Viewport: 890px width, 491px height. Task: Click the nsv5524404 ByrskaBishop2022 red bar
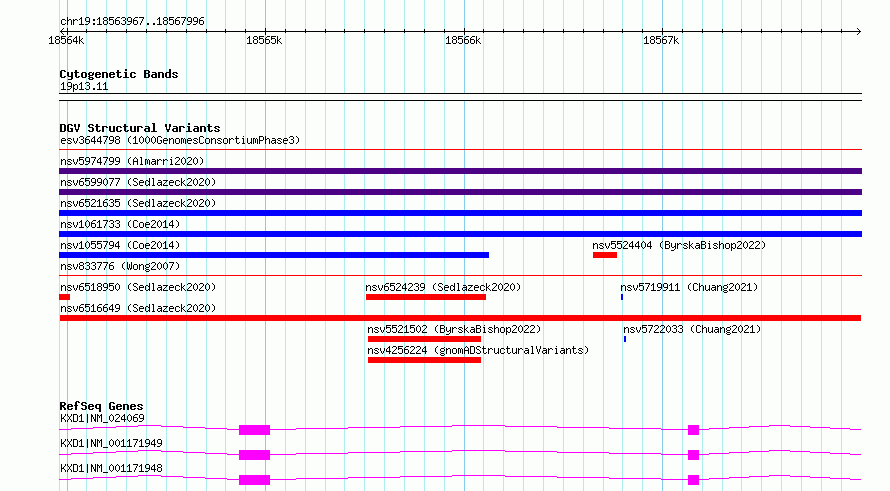pyautogui.click(x=605, y=255)
